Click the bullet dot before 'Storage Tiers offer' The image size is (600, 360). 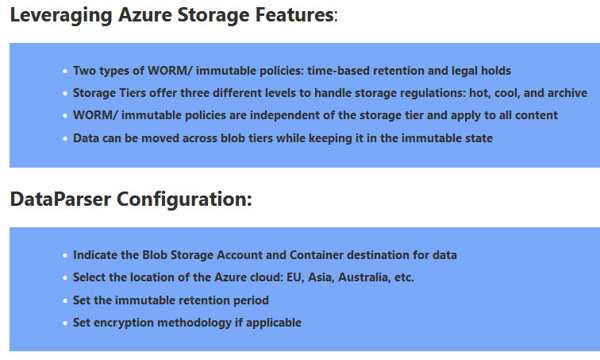pos(65,93)
